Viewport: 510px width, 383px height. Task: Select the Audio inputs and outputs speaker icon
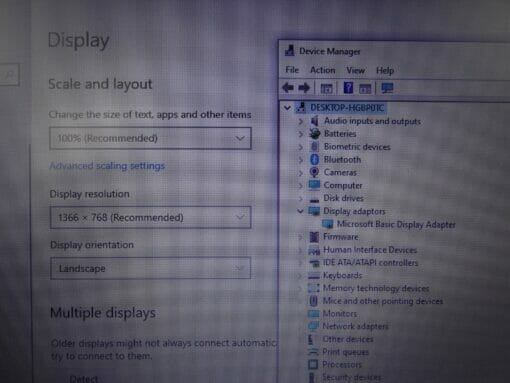315,121
